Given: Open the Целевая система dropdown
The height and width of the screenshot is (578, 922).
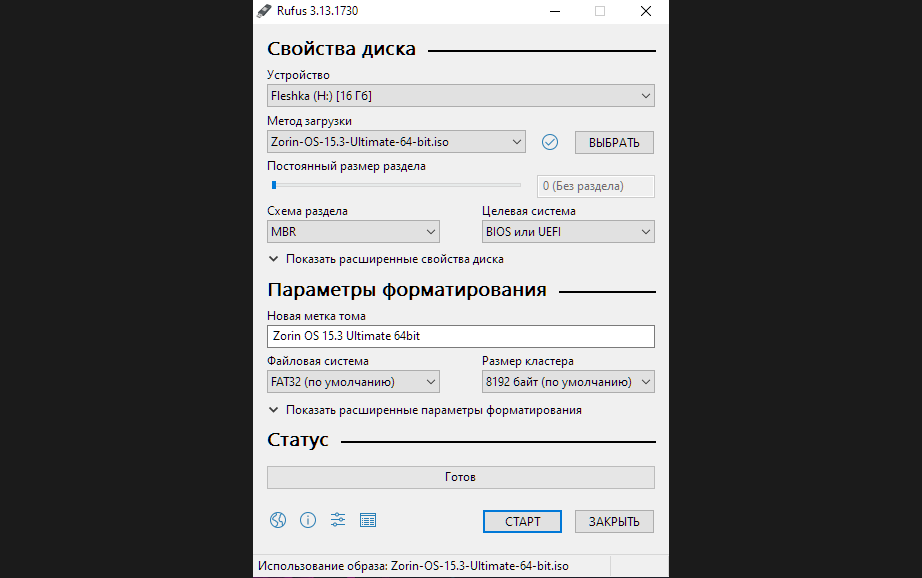Looking at the screenshot, I should click(x=568, y=232).
